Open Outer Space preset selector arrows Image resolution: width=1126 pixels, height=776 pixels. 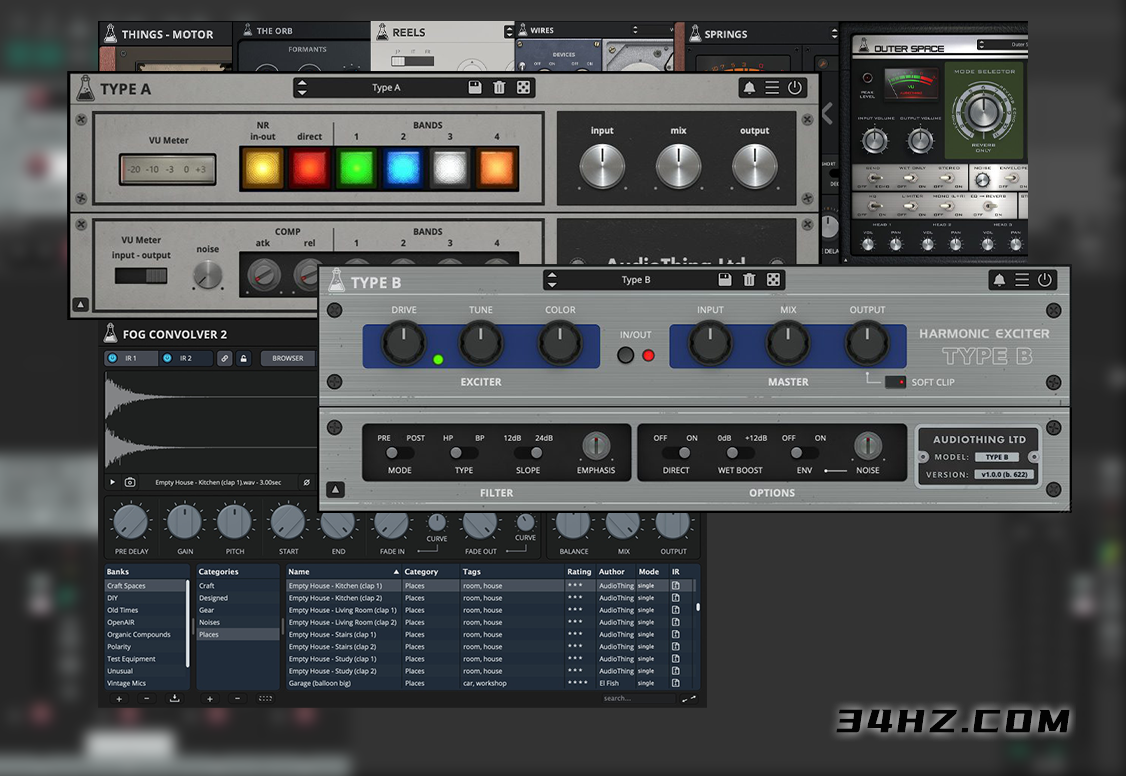[981, 45]
